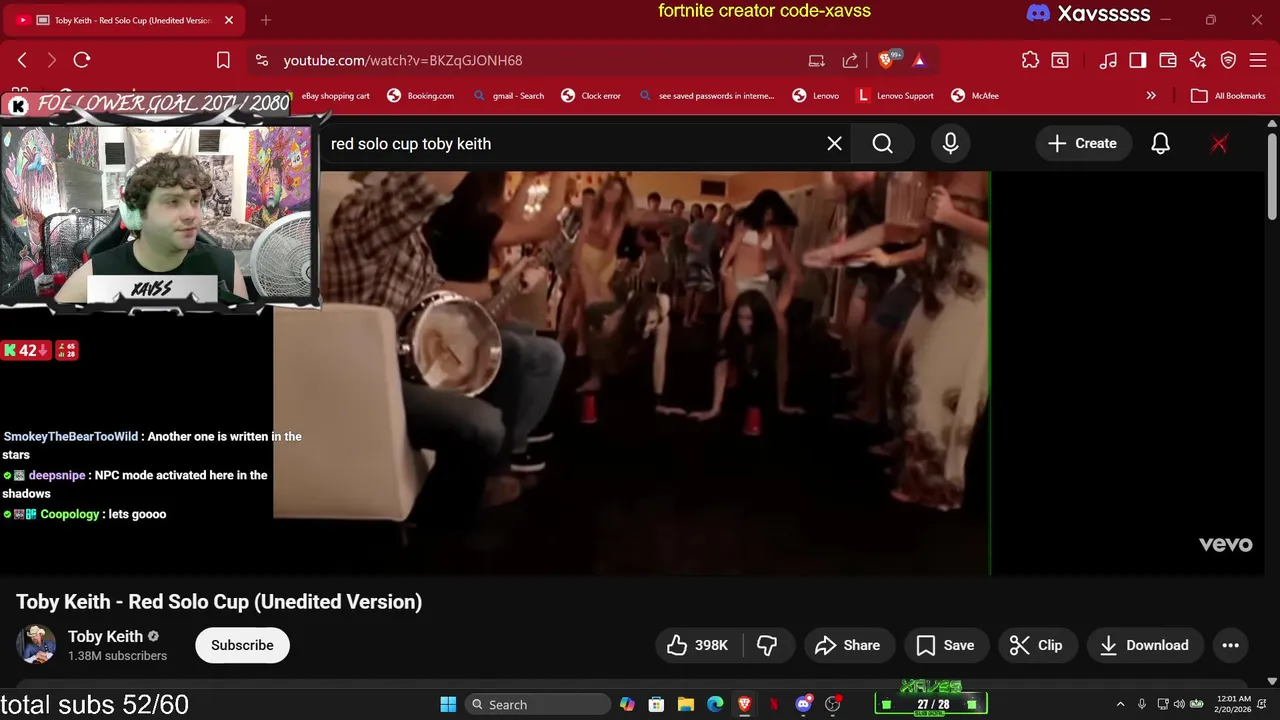The height and width of the screenshot is (720, 1280).
Task: Subscribe to the Toby Keith channel
Action: (x=242, y=645)
